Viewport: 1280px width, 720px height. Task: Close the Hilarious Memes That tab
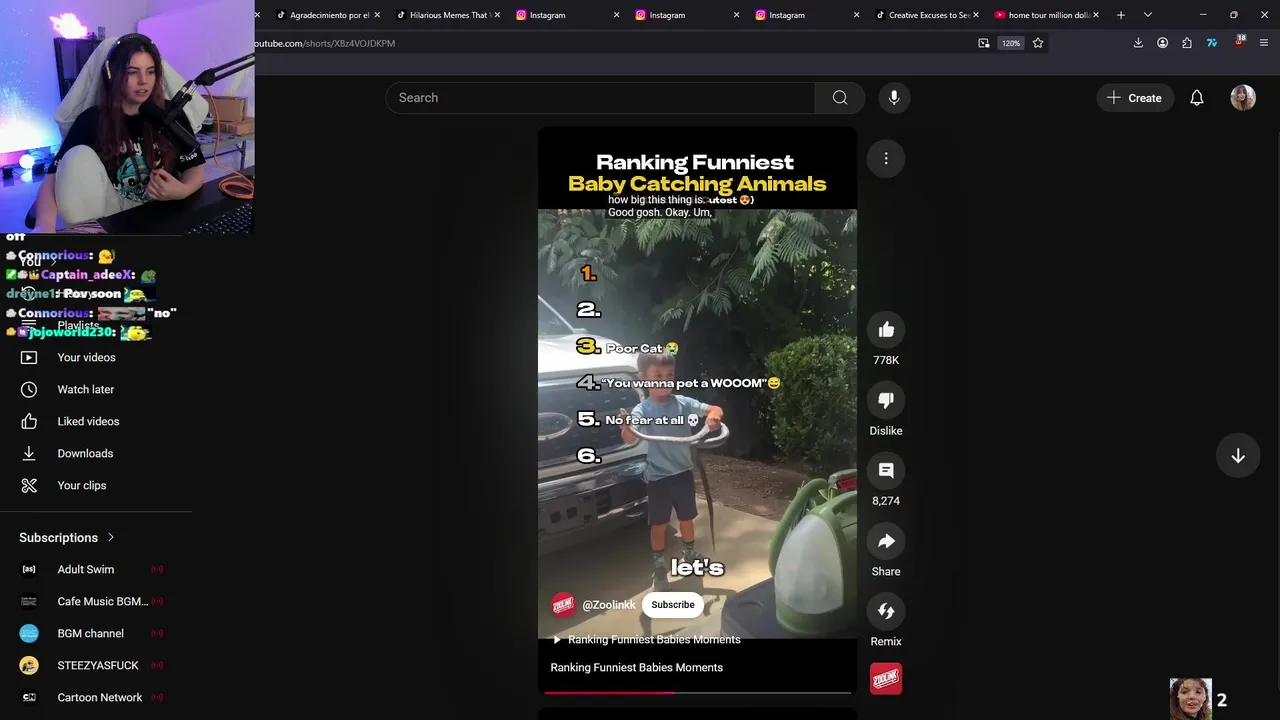tap(497, 15)
